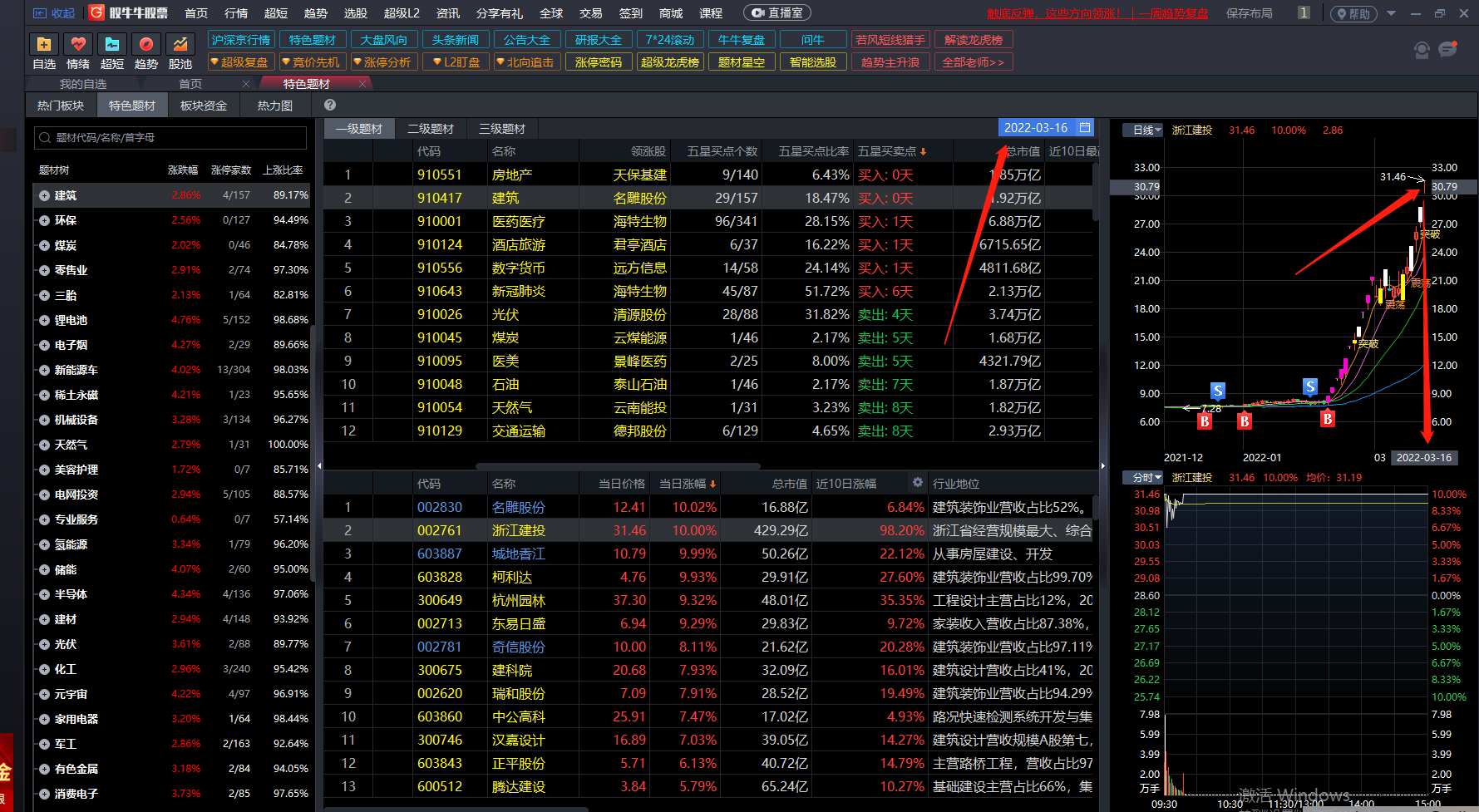Select the 二级题材 tab
Image resolution: width=1479 pixels, height=812 pixels.
pyautogui.click(x=431, y=129)
